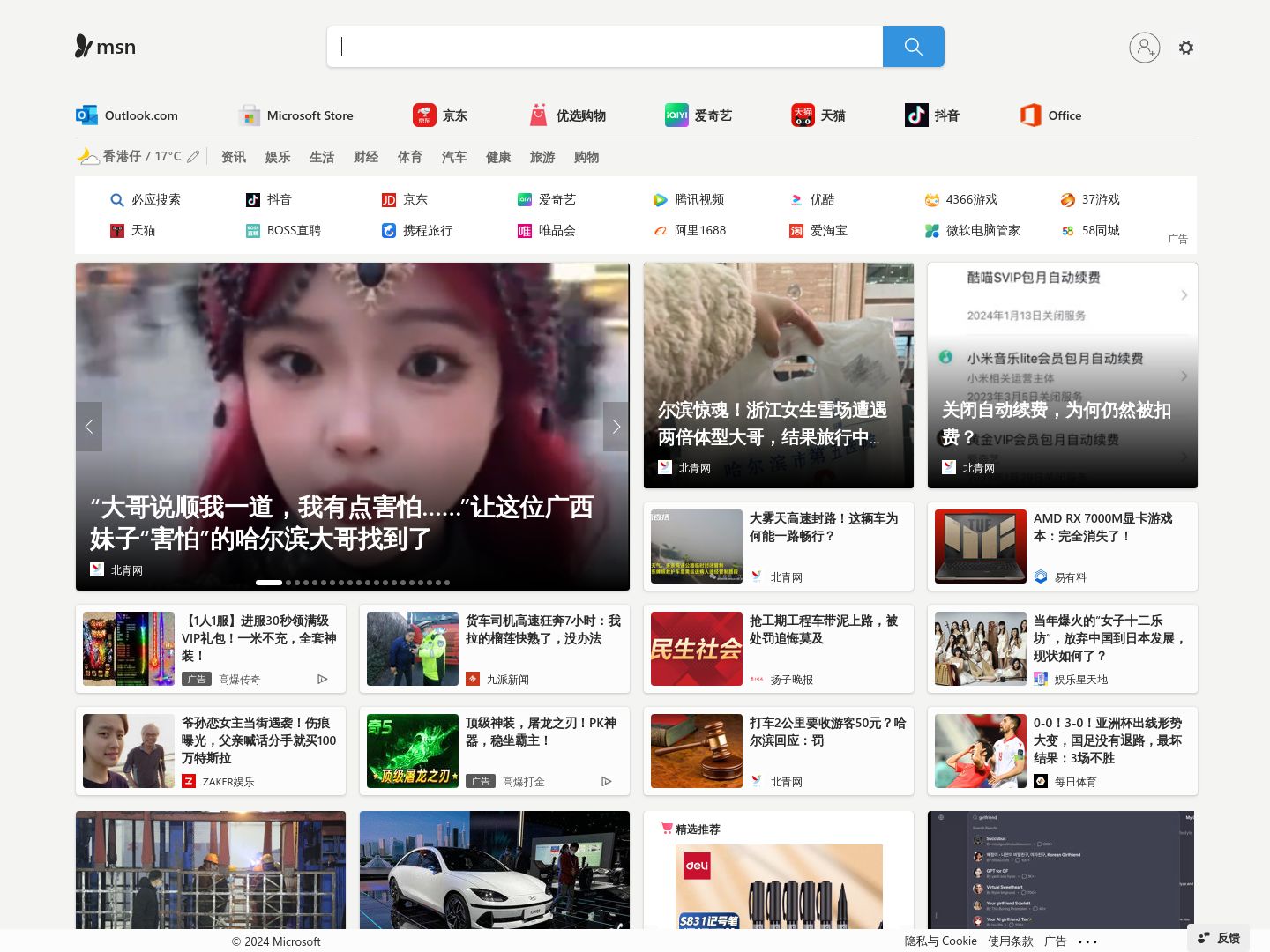Screen dimensions: 1270x952
Task: Open 精选推荐 deli pens ad image
Action: [779, 887]
